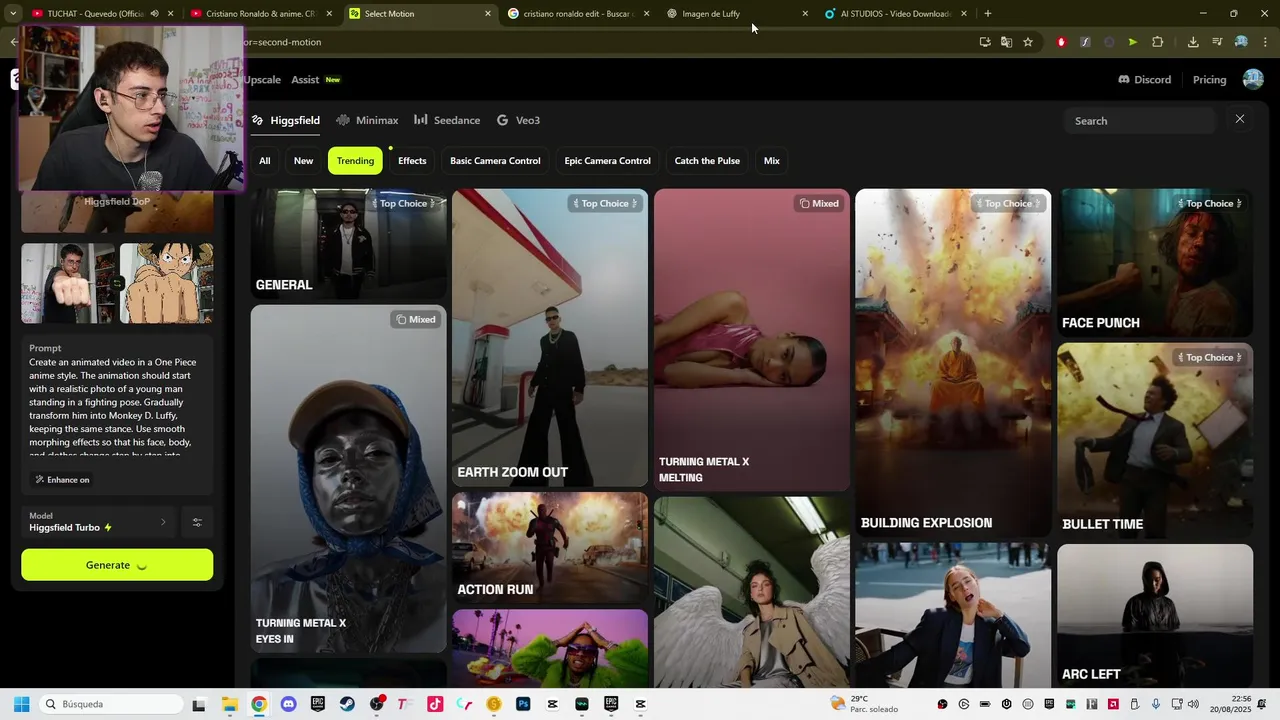Click the prompt text box
Screen dimensions: 1280x720
click(117, 407)
